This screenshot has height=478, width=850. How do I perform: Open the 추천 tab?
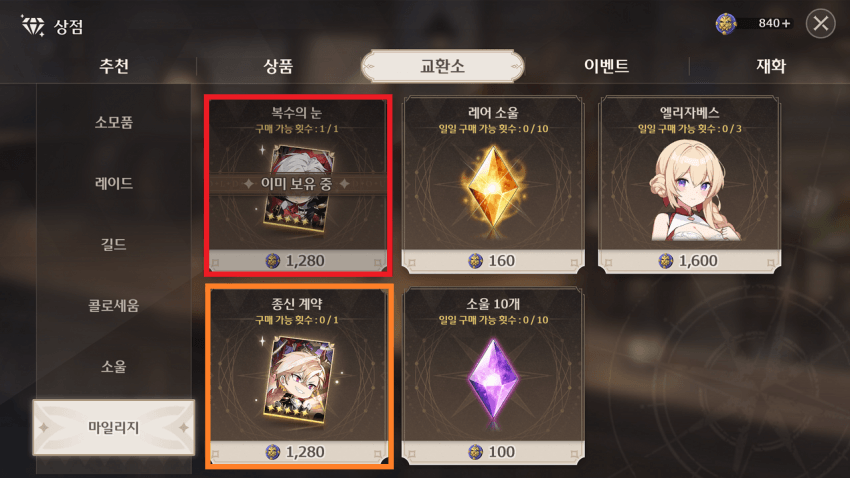[114, 66]
